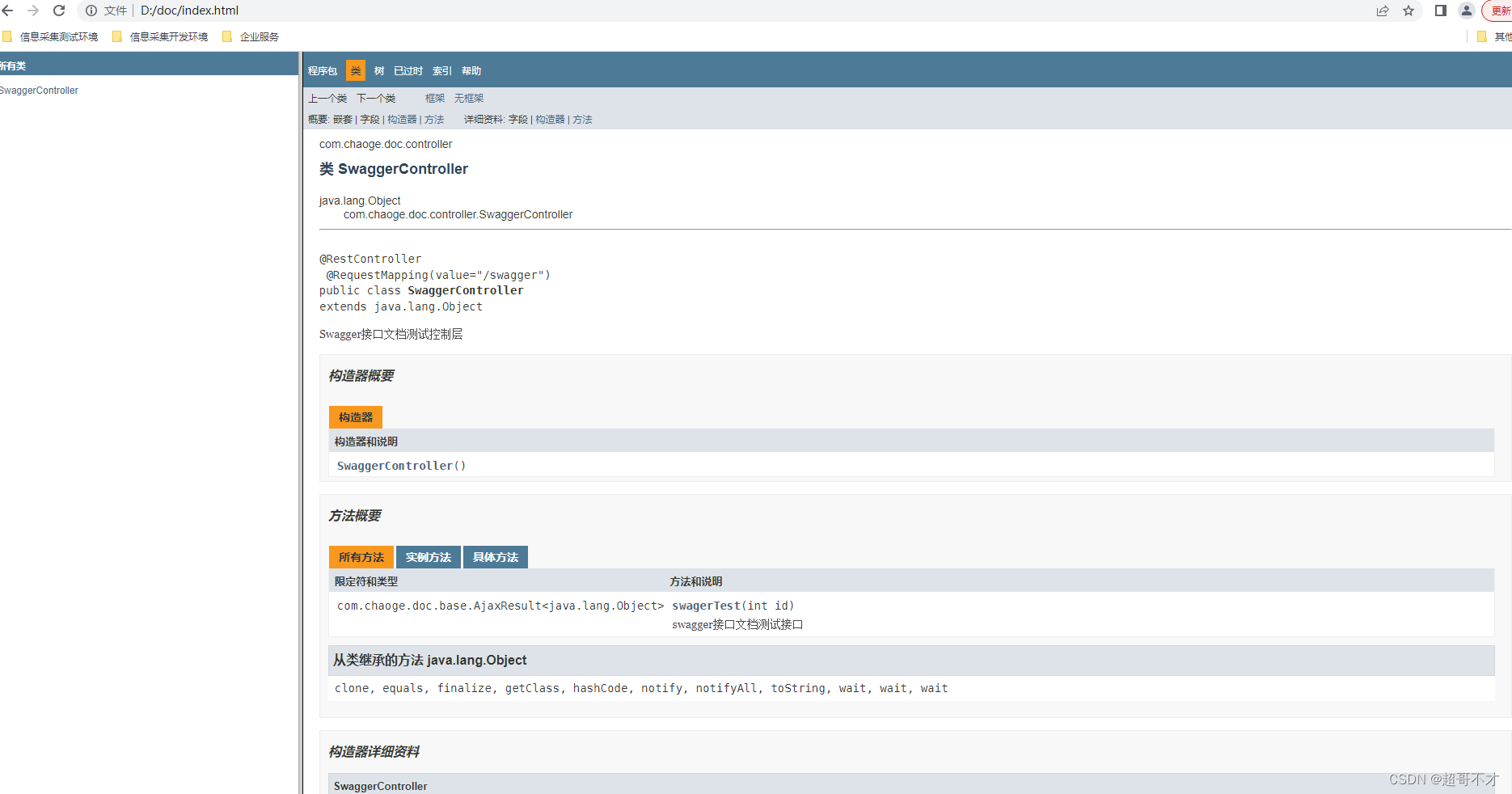Select the 具体方法 tab
Image resolution: width=1512 pixels, height=794 pixels.
tap(496, 557)
